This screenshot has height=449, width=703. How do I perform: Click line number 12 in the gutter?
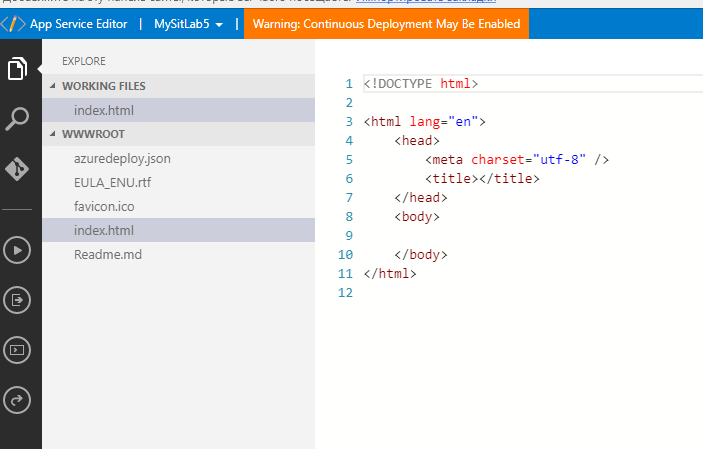(345, 293)
